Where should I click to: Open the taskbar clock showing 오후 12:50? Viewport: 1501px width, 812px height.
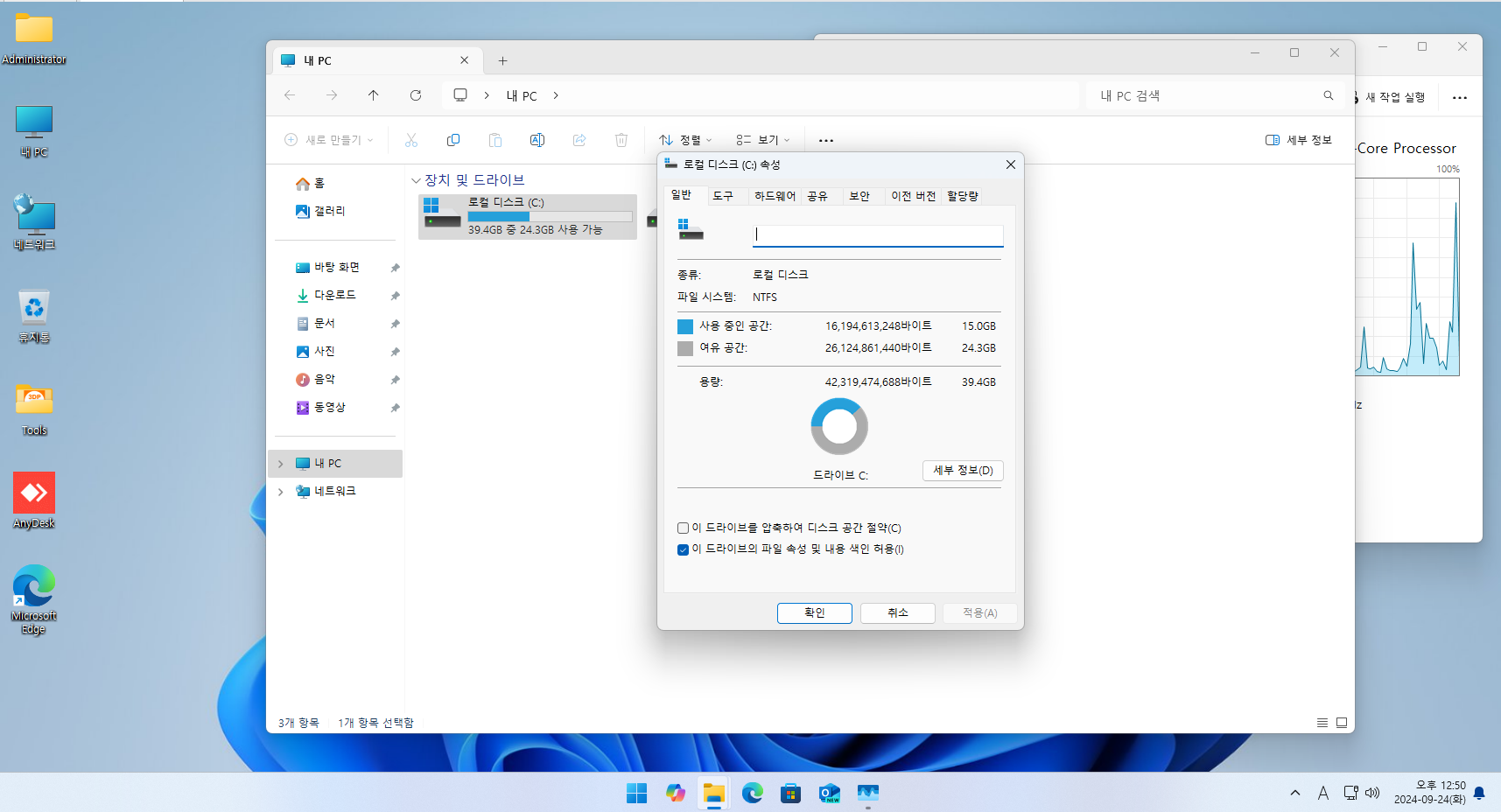click(x=1429, y=793)
